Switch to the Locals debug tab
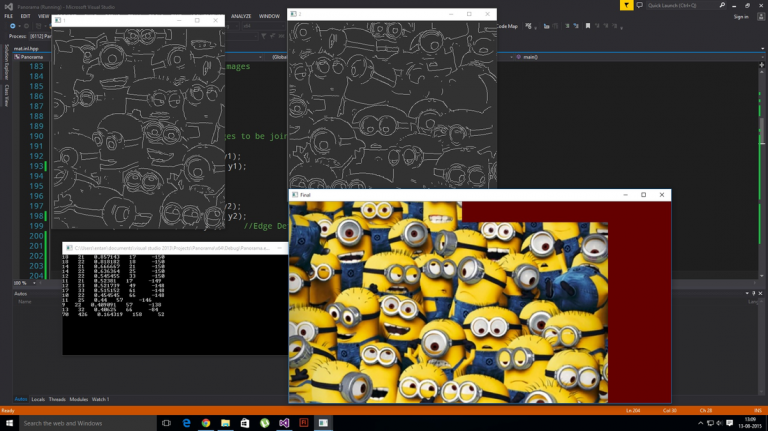Viewport: 768px width, 431px height. (38, 399)
